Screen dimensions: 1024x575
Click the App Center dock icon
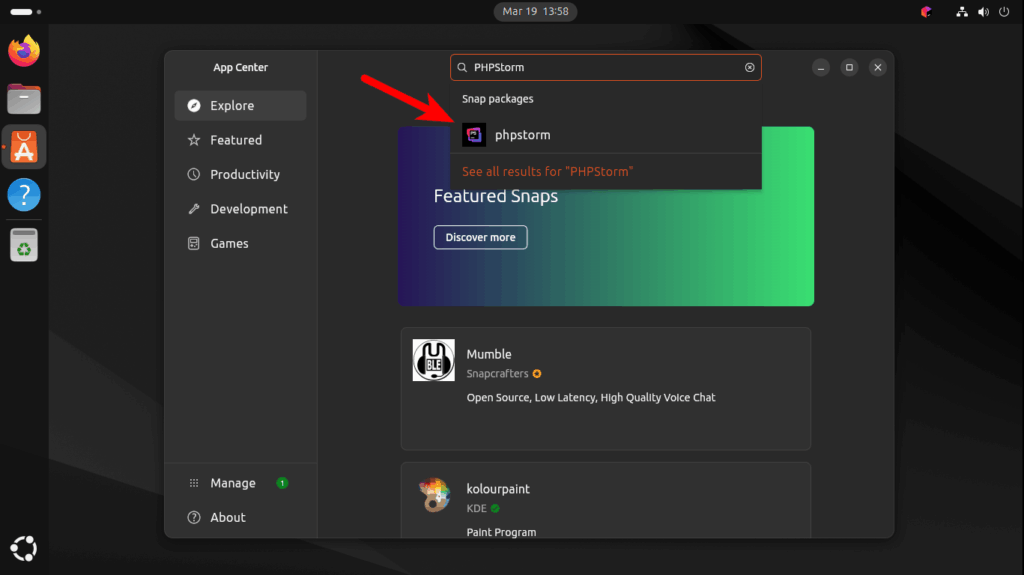click(24, 147)
